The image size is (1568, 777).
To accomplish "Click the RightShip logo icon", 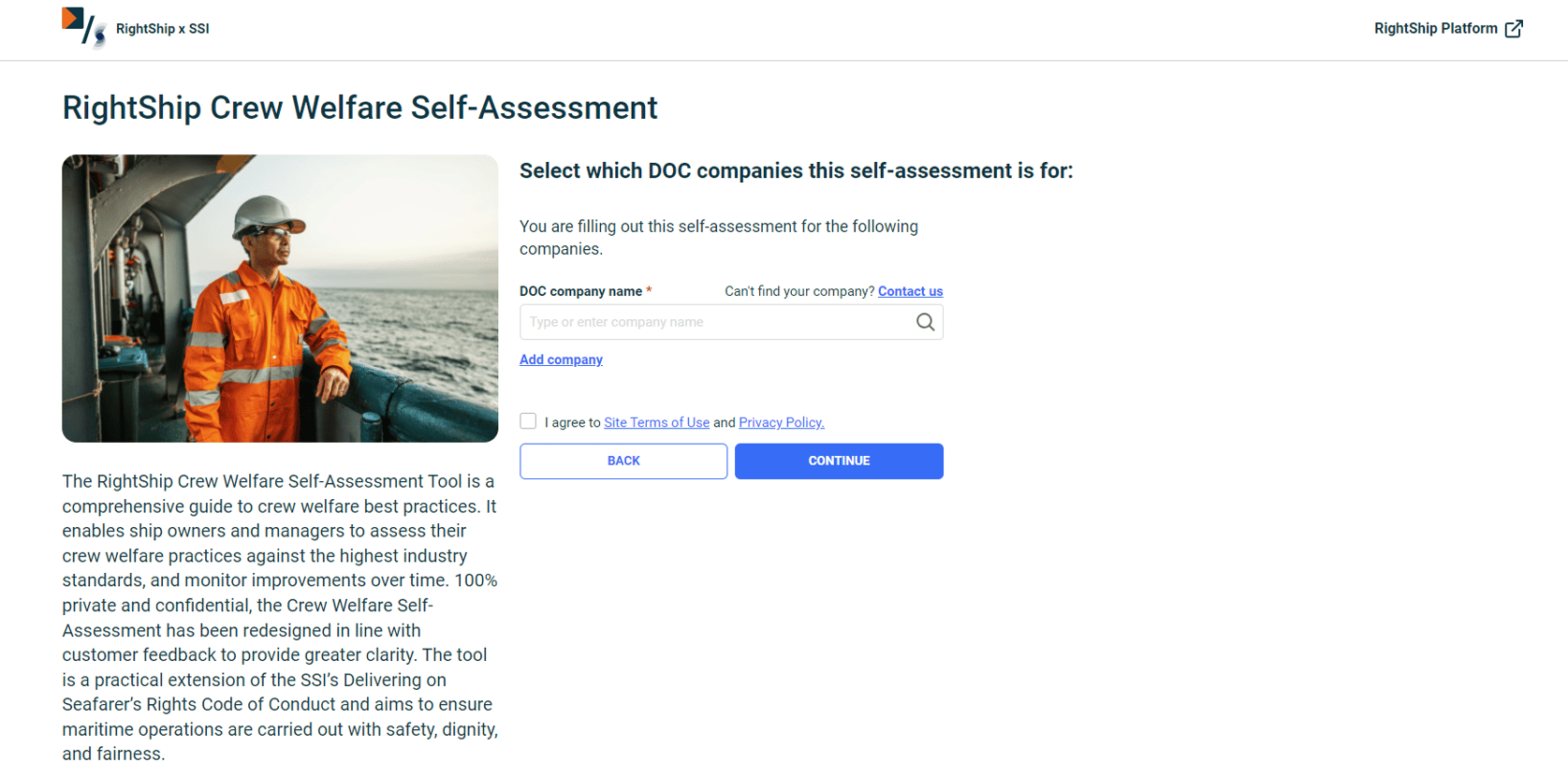I will click(x=82, y=27).
